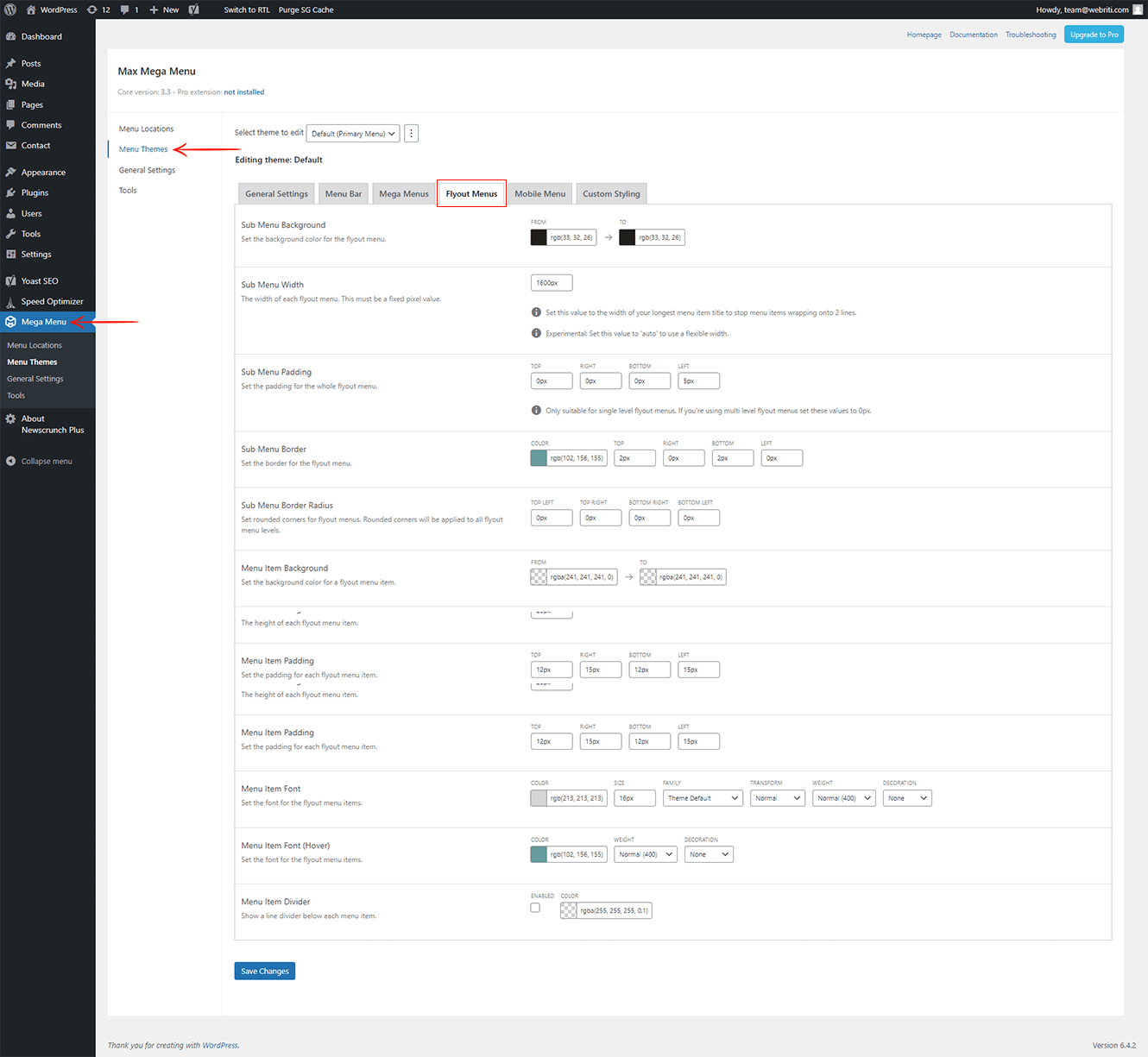Click the Appearance brush icon in sidebar
The height and width of the screenshot is (1057, 1148).
(x=11, y=172)
